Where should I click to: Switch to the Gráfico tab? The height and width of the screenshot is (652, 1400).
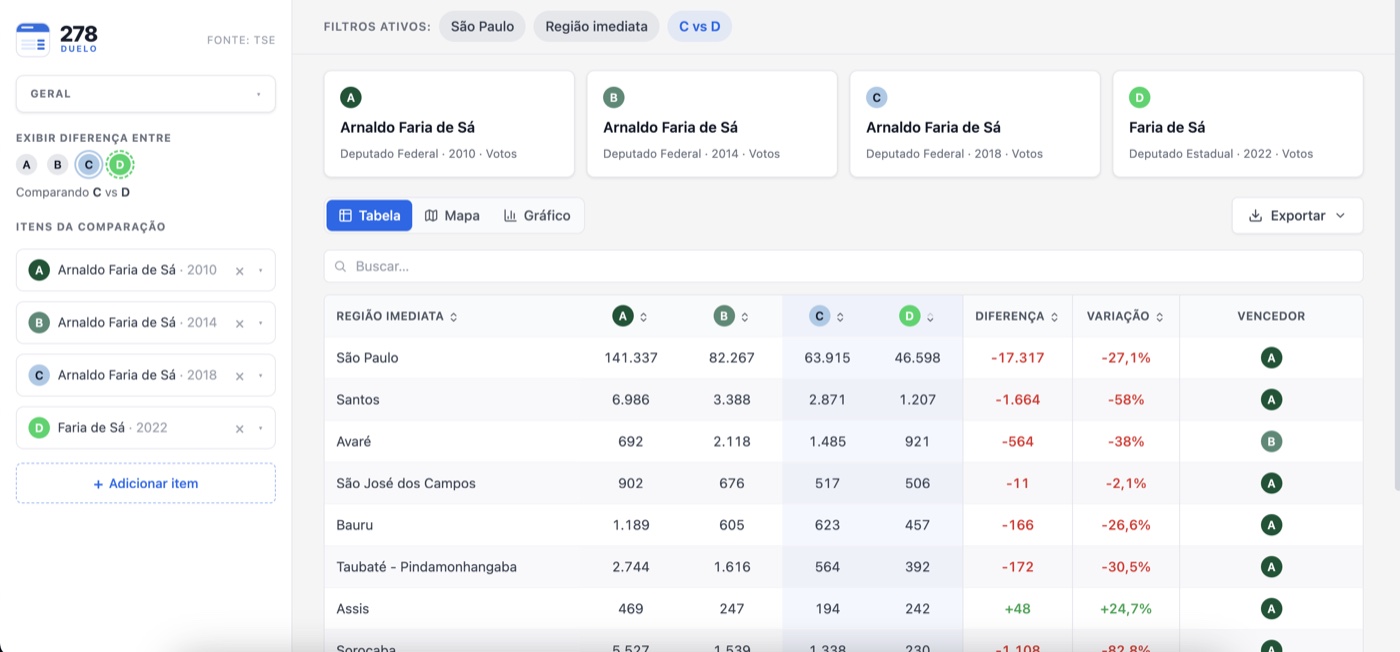click(x=537, y=216)
